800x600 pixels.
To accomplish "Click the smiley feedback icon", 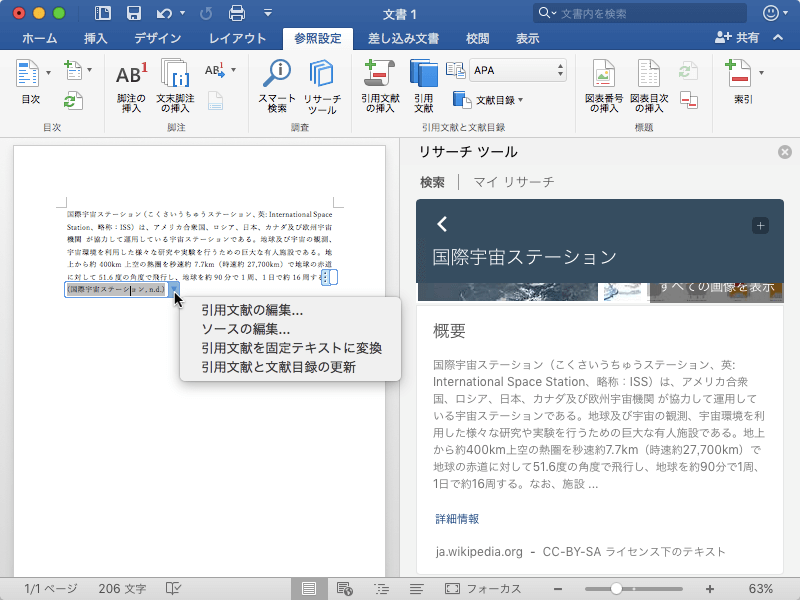I will (770, 13).
